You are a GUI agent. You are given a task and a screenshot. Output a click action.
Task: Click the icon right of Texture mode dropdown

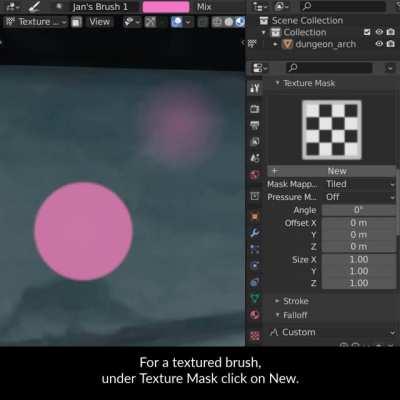coord(77,22)
